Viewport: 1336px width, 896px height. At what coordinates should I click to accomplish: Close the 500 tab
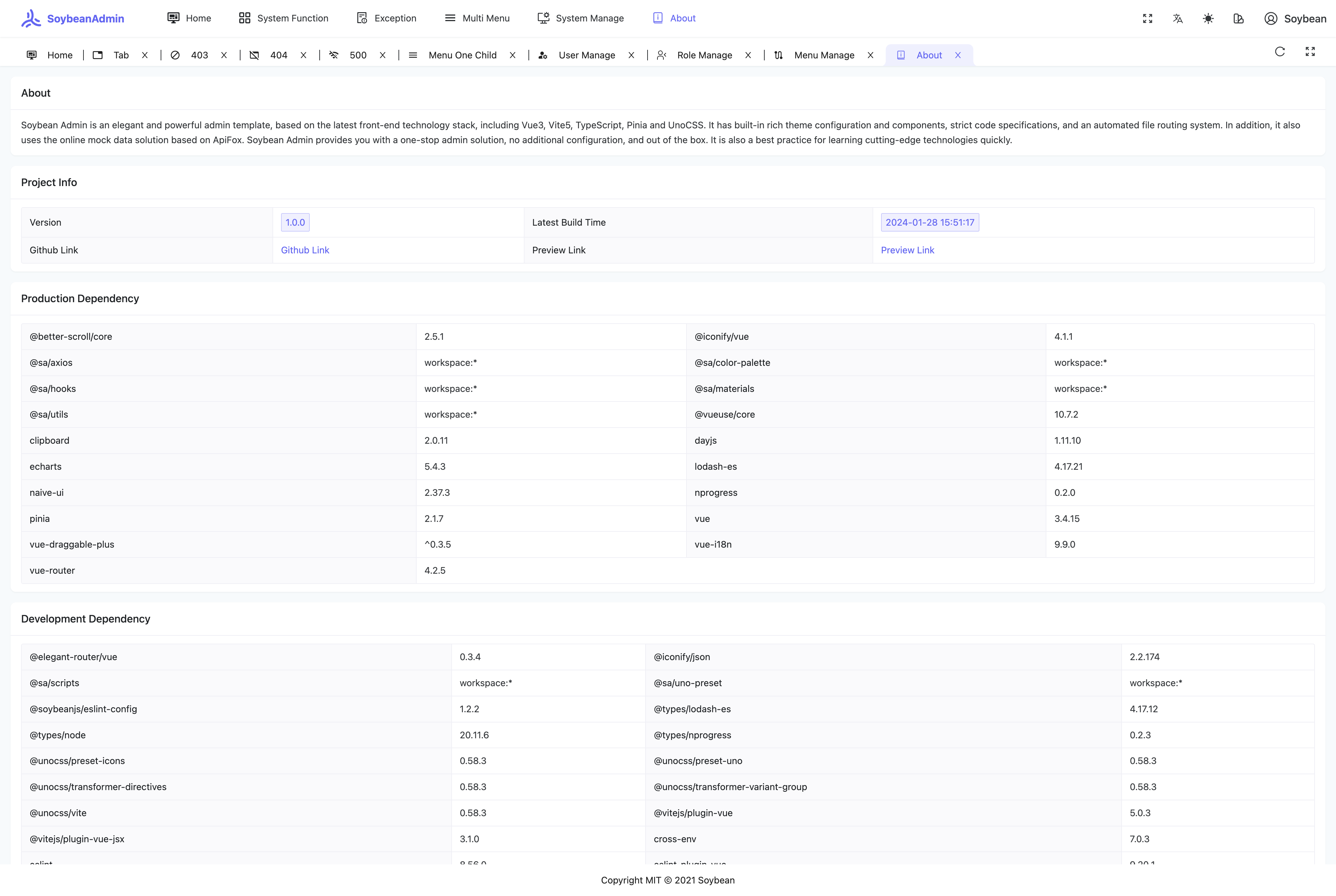[x=382, y=55]
